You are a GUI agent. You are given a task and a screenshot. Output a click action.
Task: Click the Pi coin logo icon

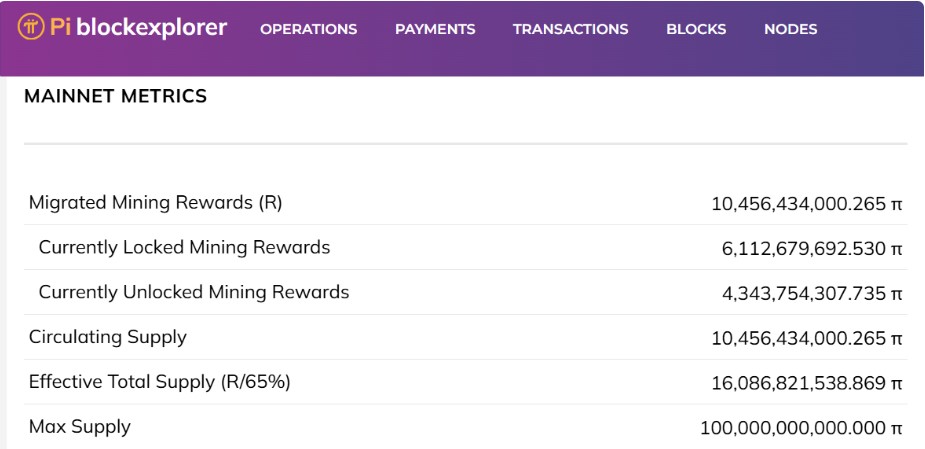tap(31, 27)
